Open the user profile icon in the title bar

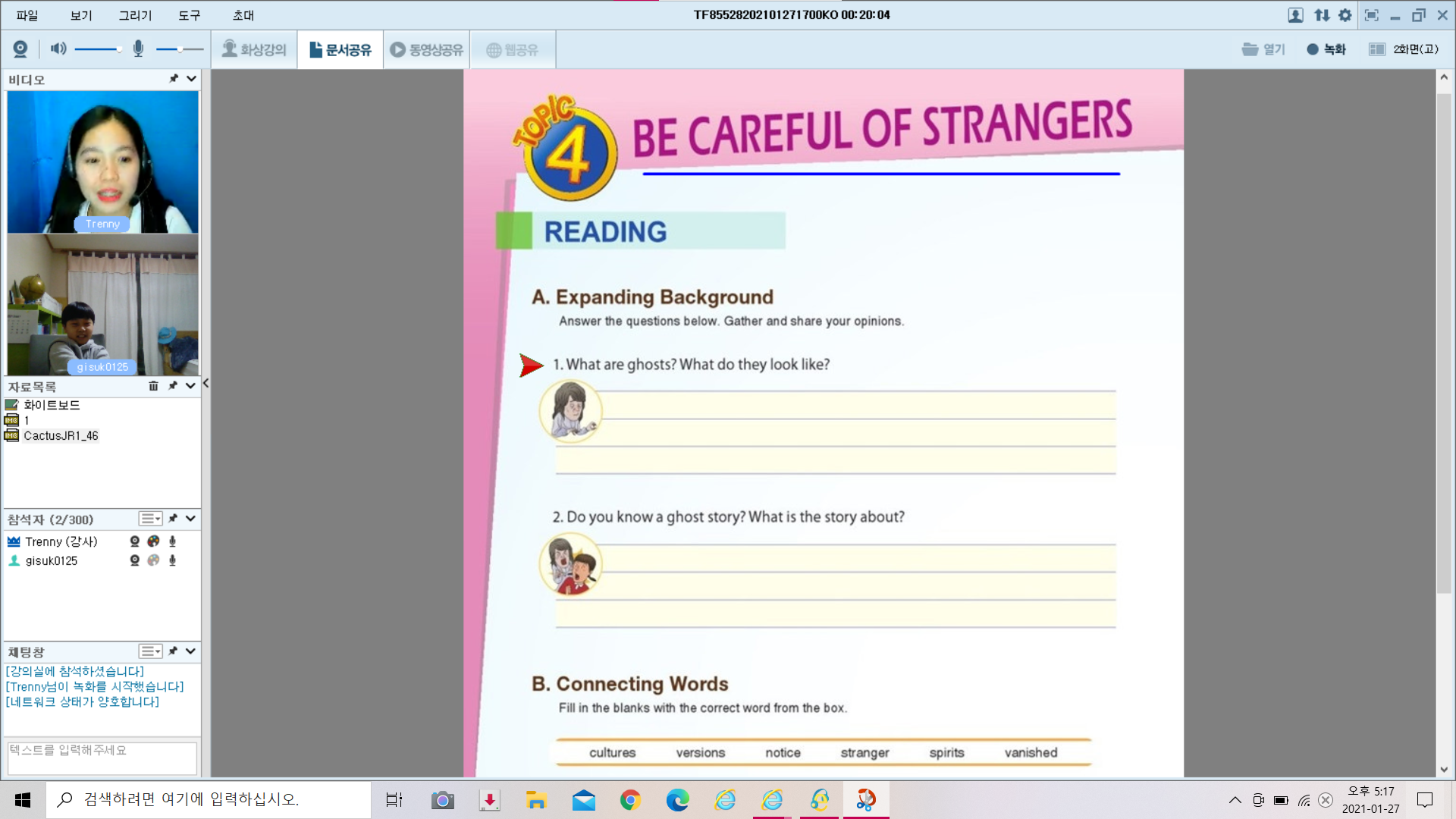click(1295, 15)
